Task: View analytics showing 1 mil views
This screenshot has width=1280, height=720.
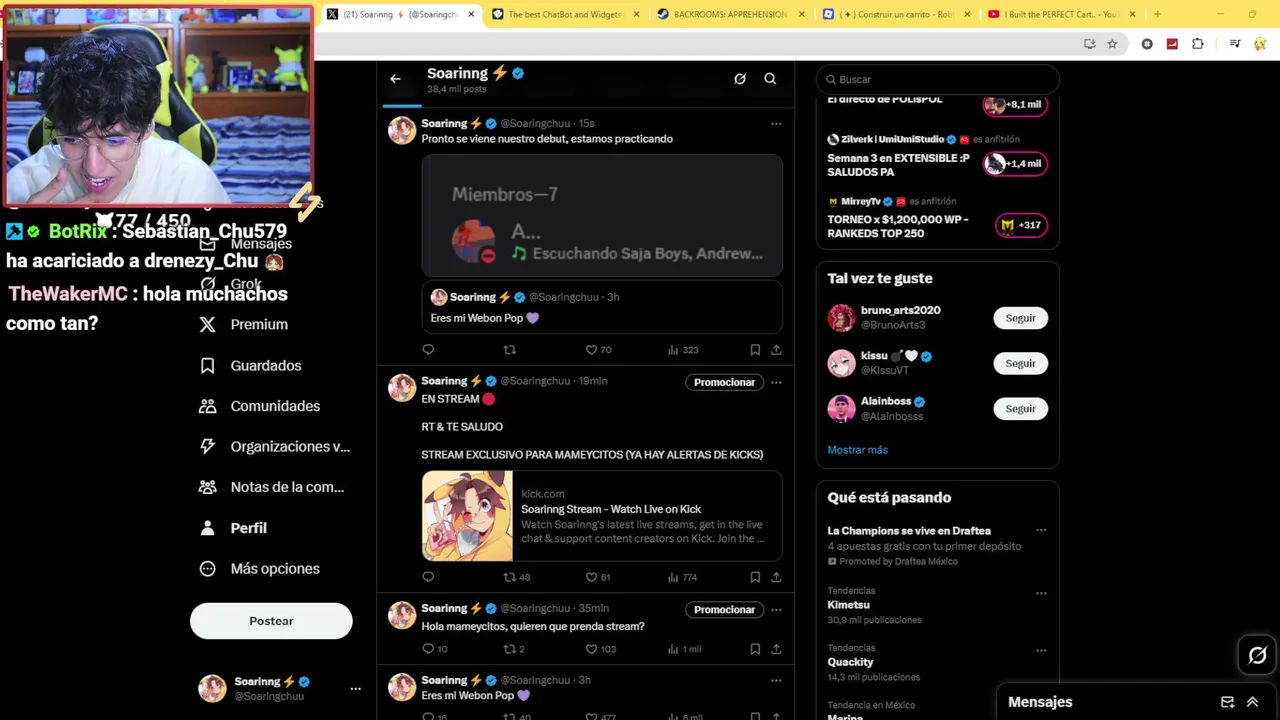Action: (684, 649)
